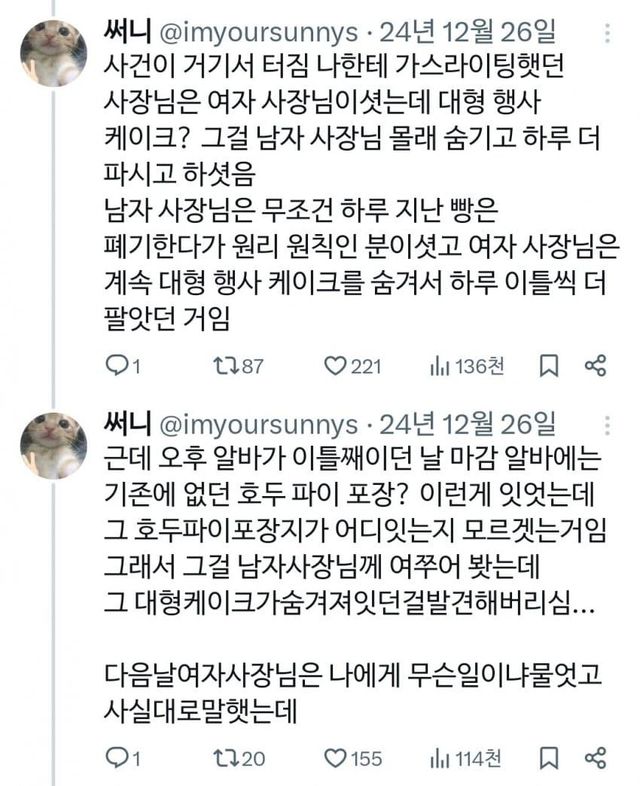Click the cat avatar on second tweet
The width and height of the screenshot is (640, 786).
pyautogui.click(x=54, y=444)
